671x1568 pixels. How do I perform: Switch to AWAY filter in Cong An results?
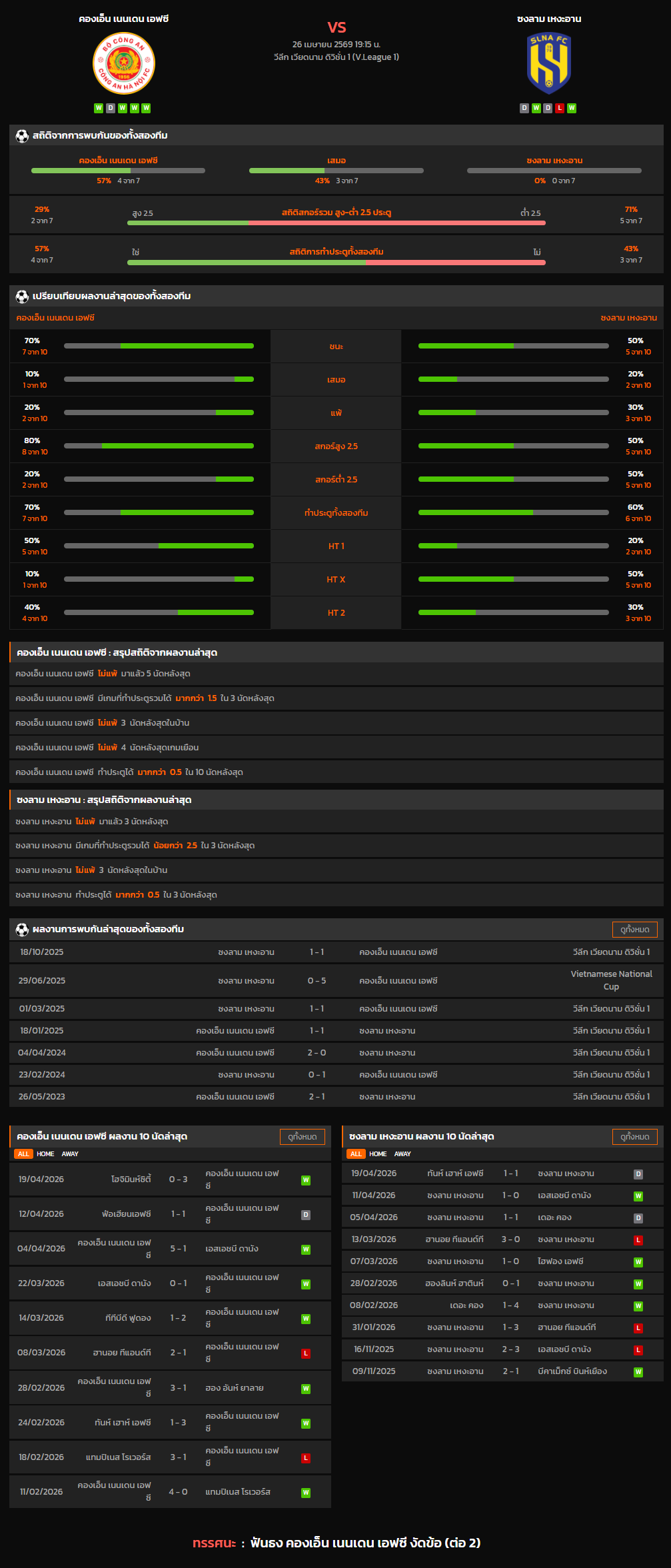[70, 1154]
